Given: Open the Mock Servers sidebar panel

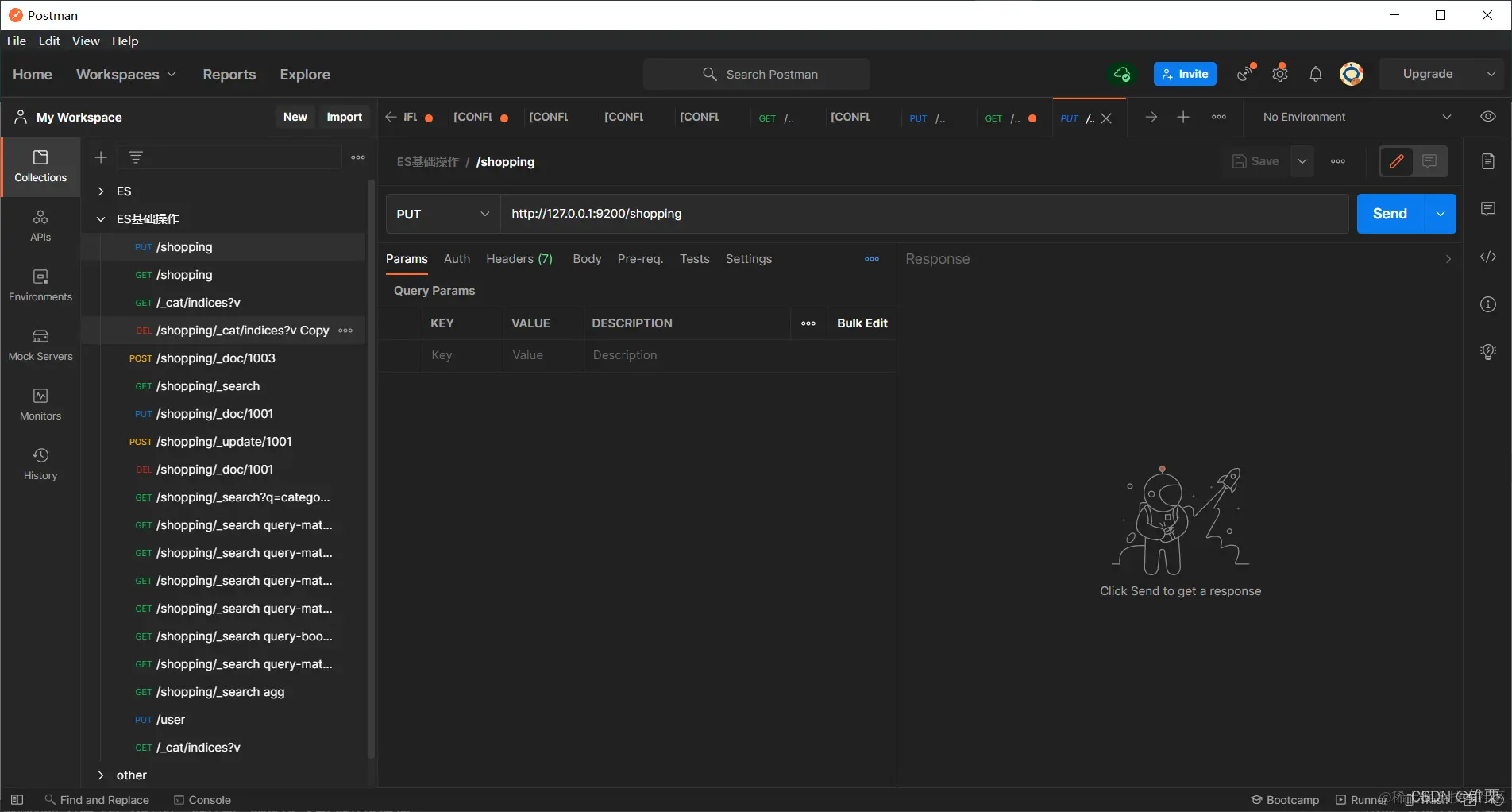Looking at the screenshot, I should 40,346.
